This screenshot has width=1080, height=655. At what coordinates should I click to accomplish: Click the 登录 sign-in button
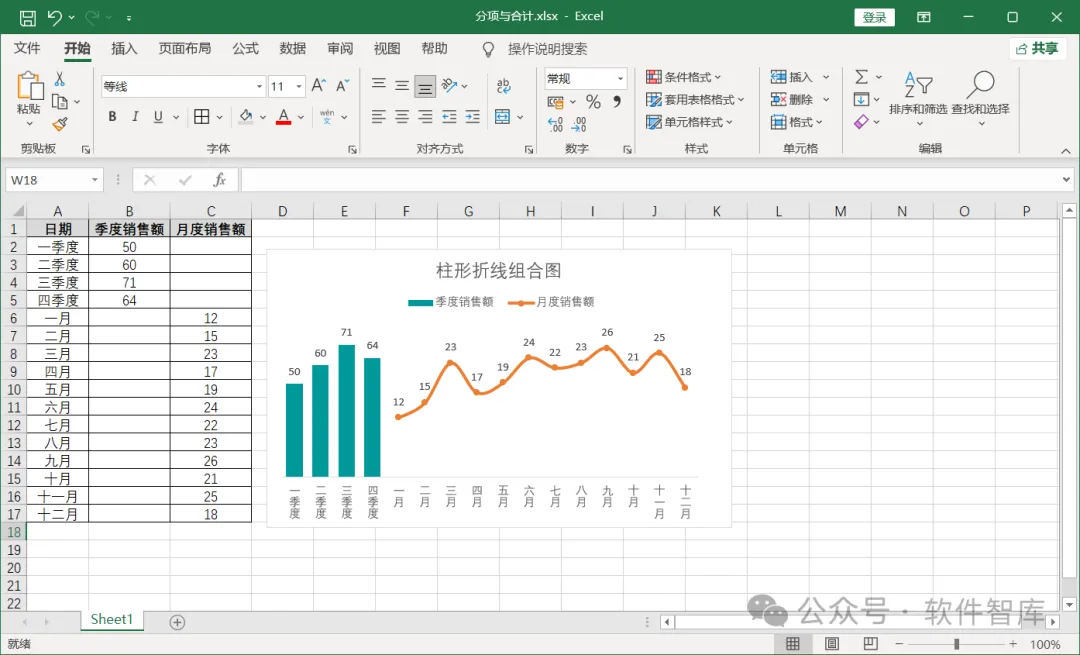pos(874,17)
